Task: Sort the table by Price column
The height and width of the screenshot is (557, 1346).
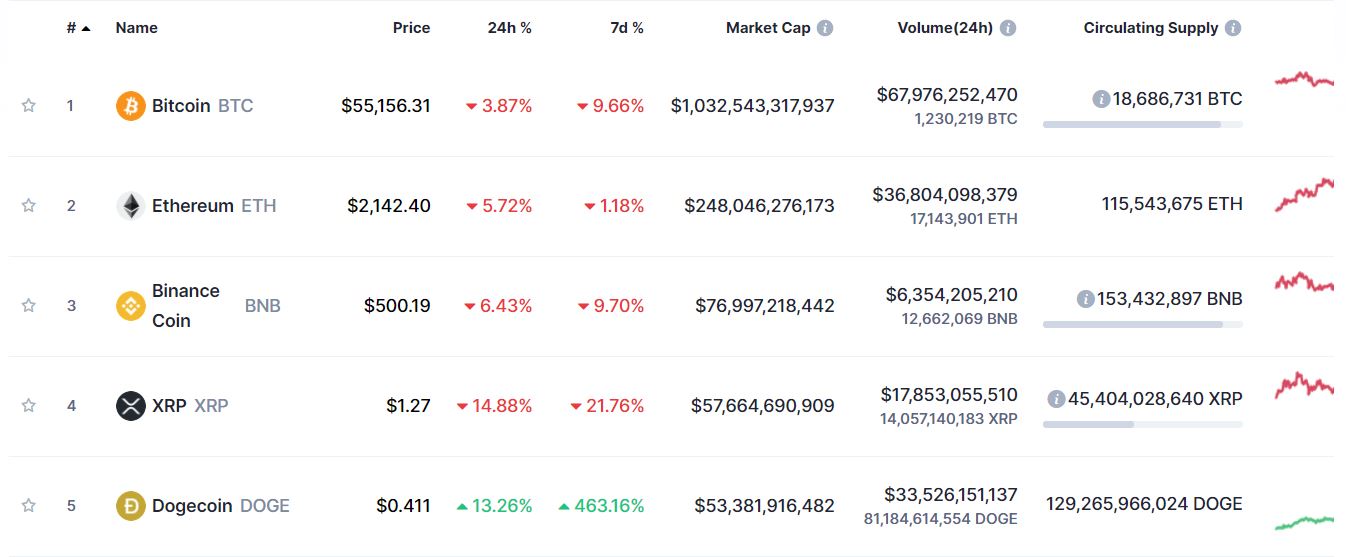Action: coord(411,28)
